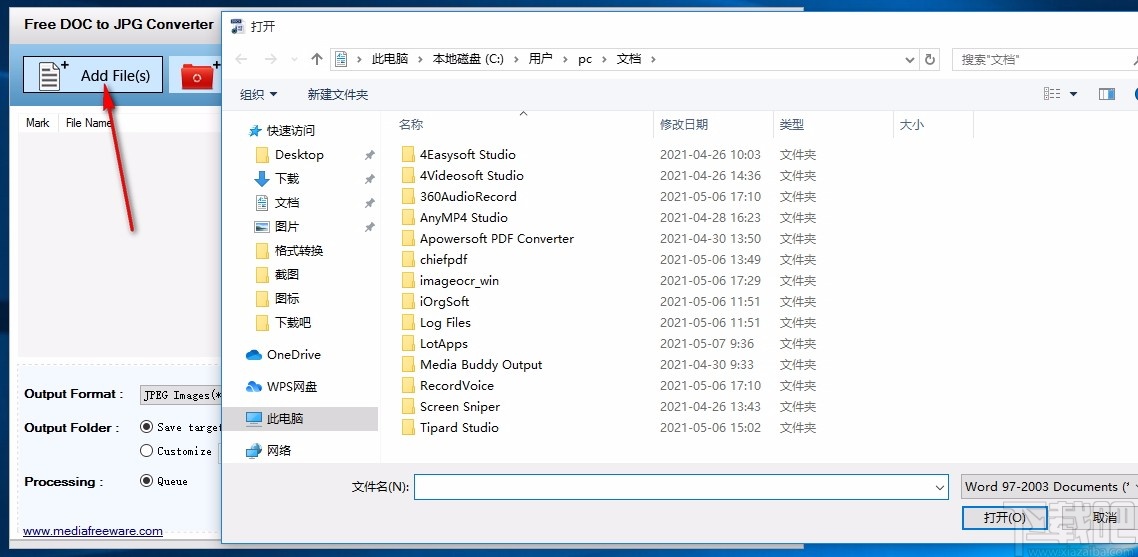This screenshot has width=1138, height=557.
Task: Select the Apowersoft PDF Converter folder
Action: pyautogui.click(x=496, y=239)
